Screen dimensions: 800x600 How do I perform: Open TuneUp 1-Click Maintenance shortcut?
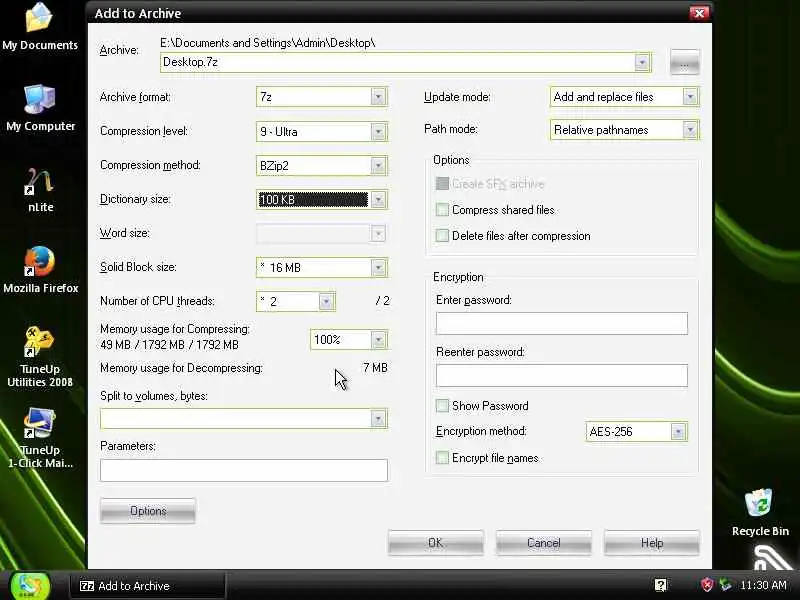pos(40,438)
